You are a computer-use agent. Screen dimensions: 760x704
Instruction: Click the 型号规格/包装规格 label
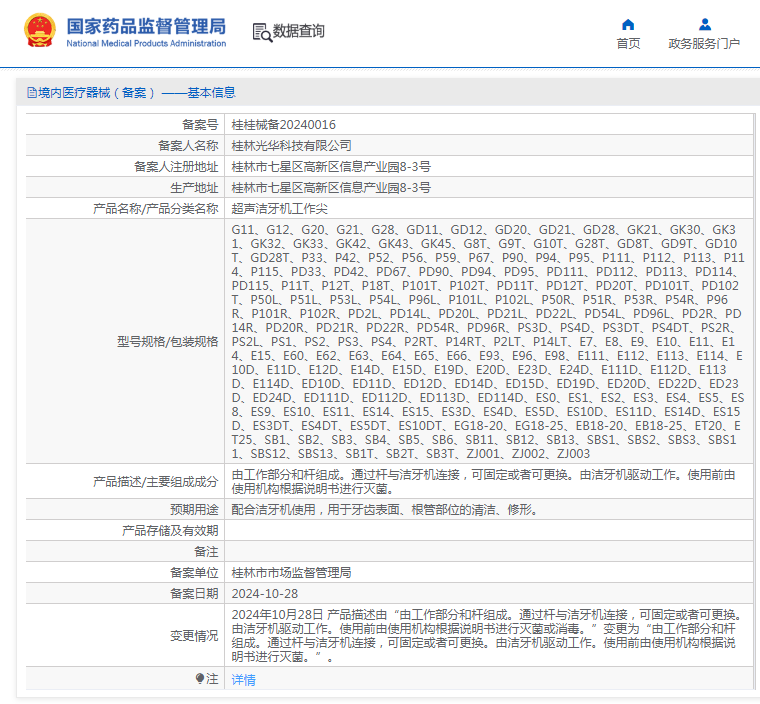click(x=168, y=341)
